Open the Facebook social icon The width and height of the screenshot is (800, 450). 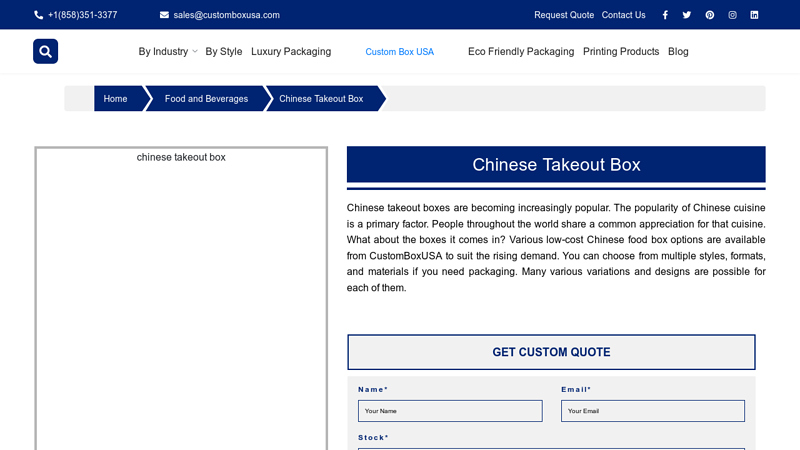point(665,15)
